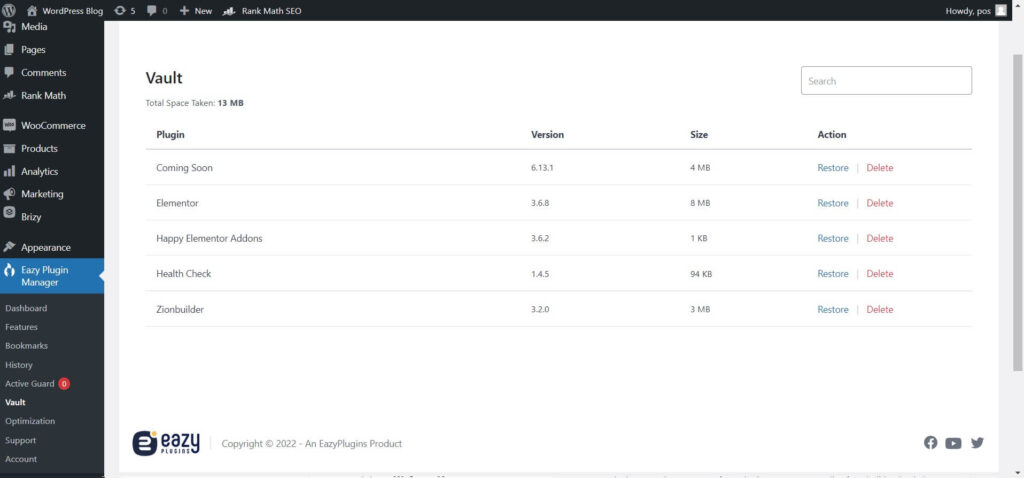Restore the Health Check plugin

833,274
